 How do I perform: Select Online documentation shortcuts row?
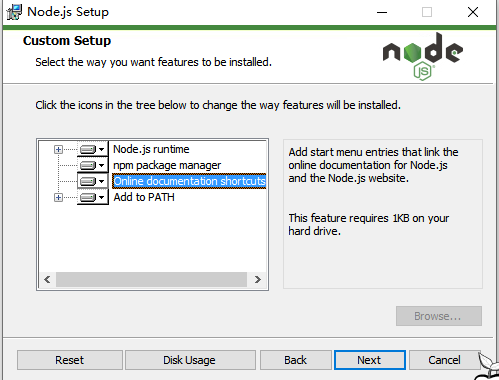[x=189, y=181]
